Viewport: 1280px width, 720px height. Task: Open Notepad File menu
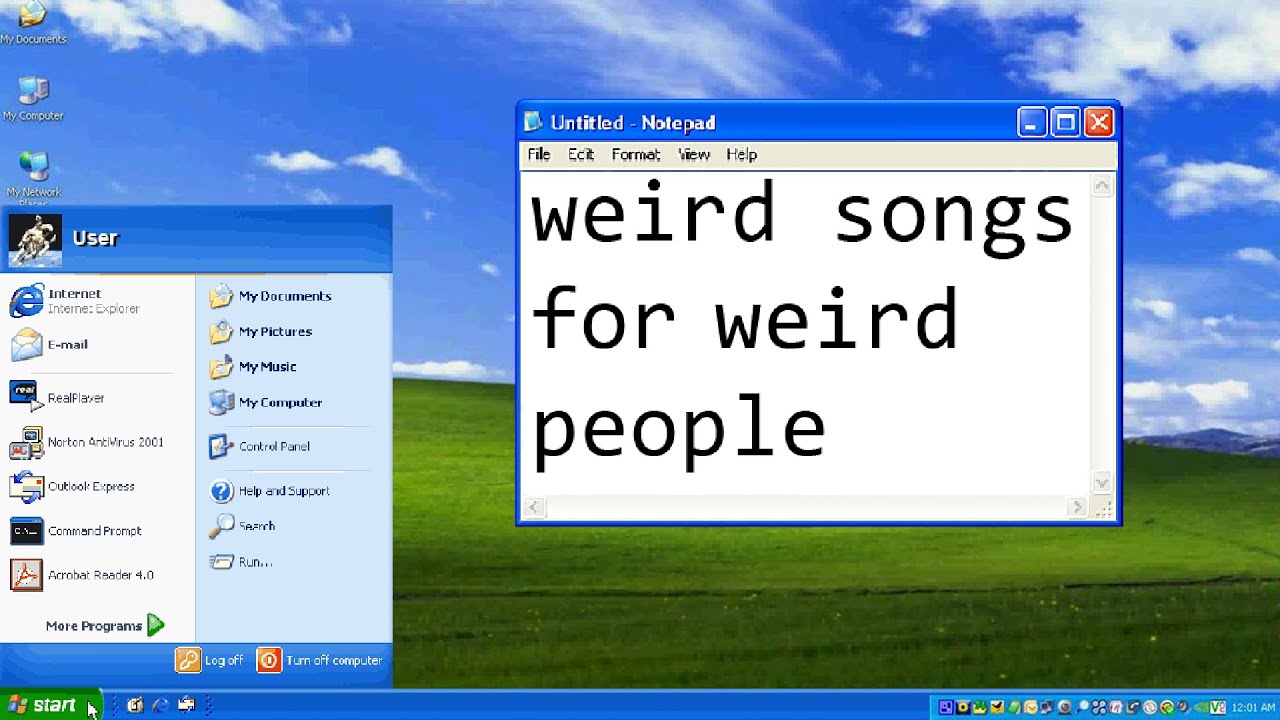point(539,154)
